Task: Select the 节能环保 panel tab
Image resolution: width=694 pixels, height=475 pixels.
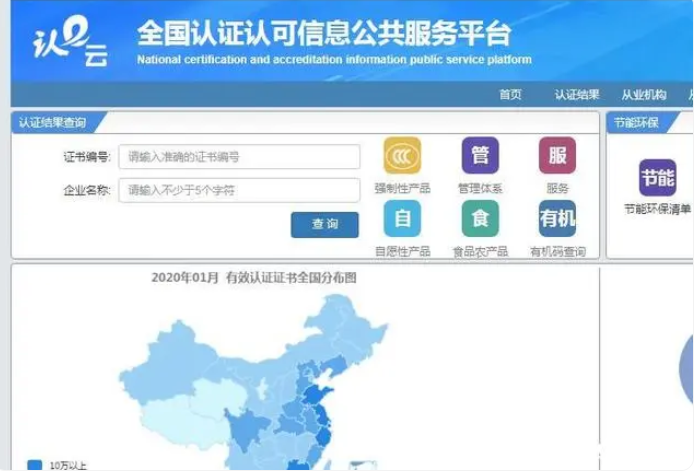Action: [x=636, y=123]
